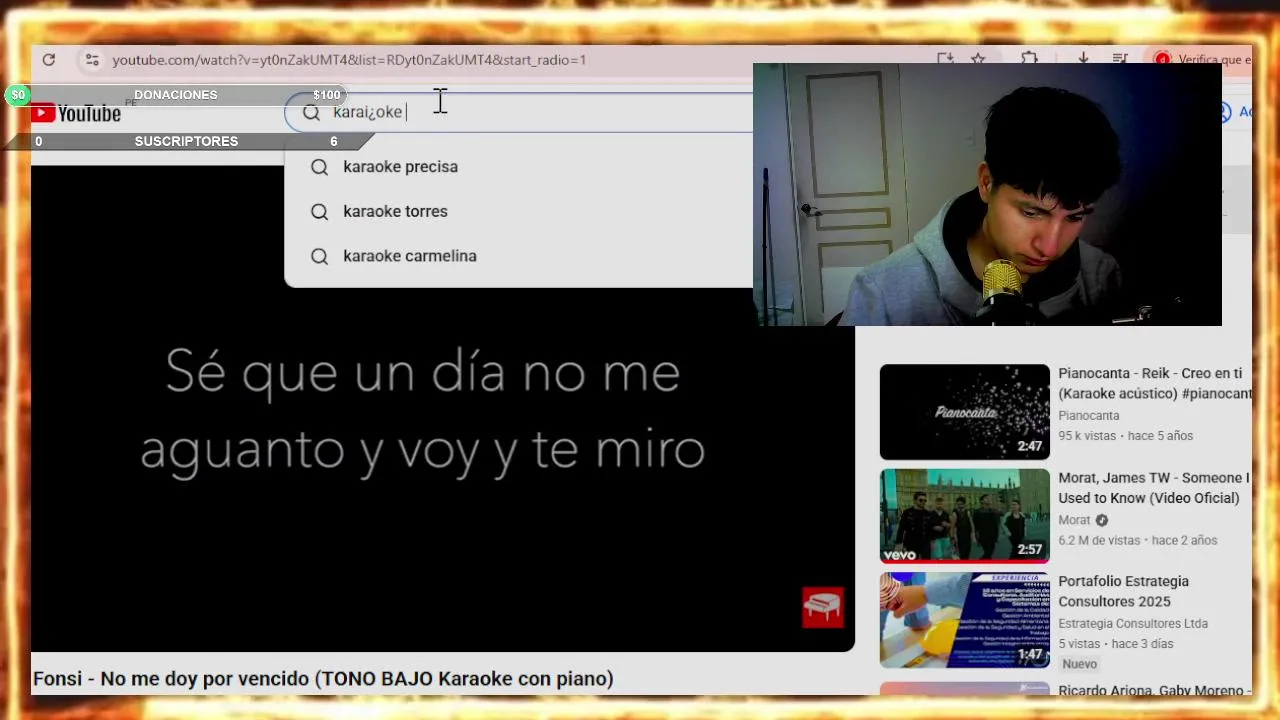This screenshot has width=1280, height=720.
Task: Reload the page with the browser refresh icon
Action: point(48,60)
